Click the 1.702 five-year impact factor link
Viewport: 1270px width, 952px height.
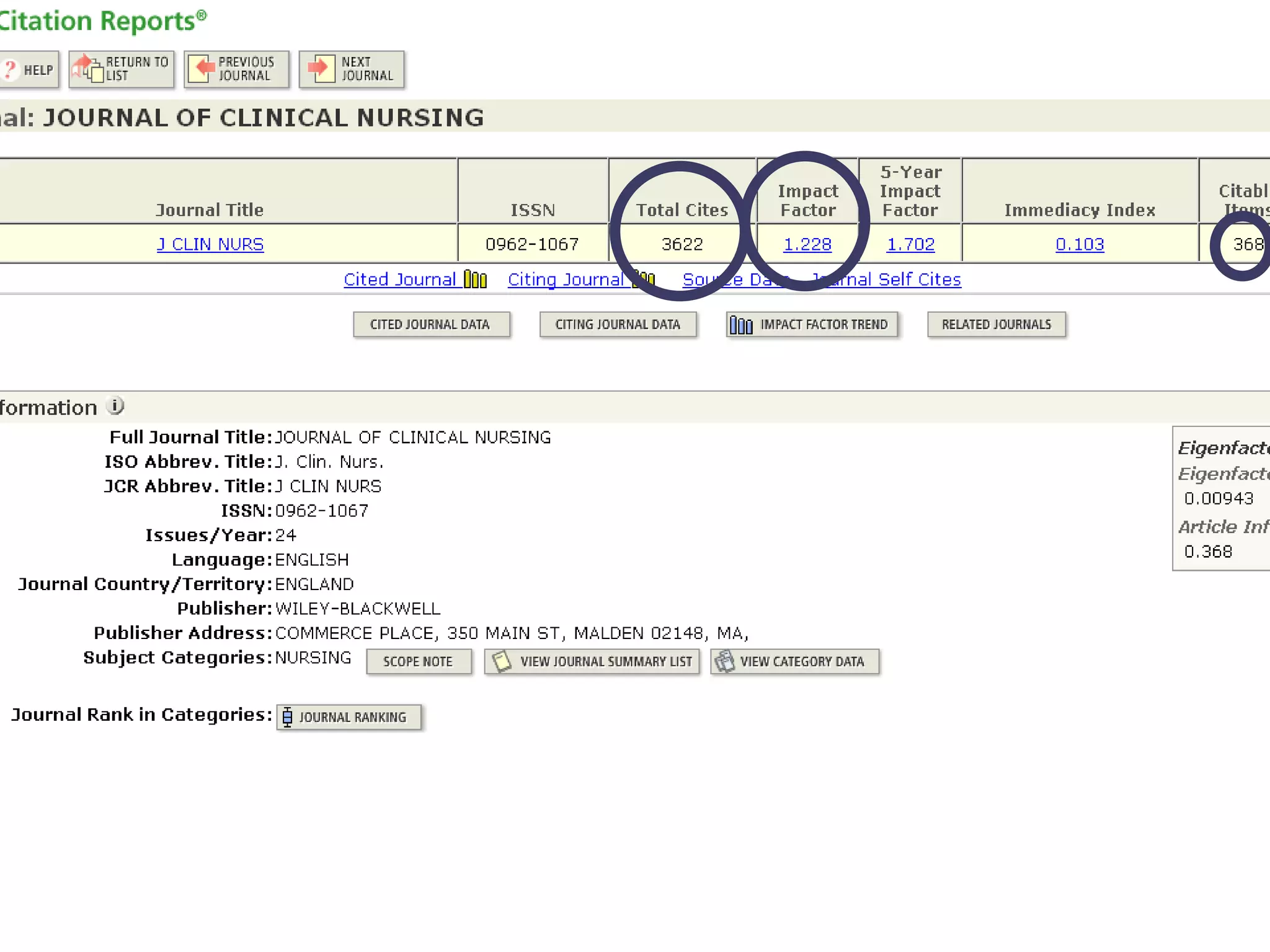point(910,244)
